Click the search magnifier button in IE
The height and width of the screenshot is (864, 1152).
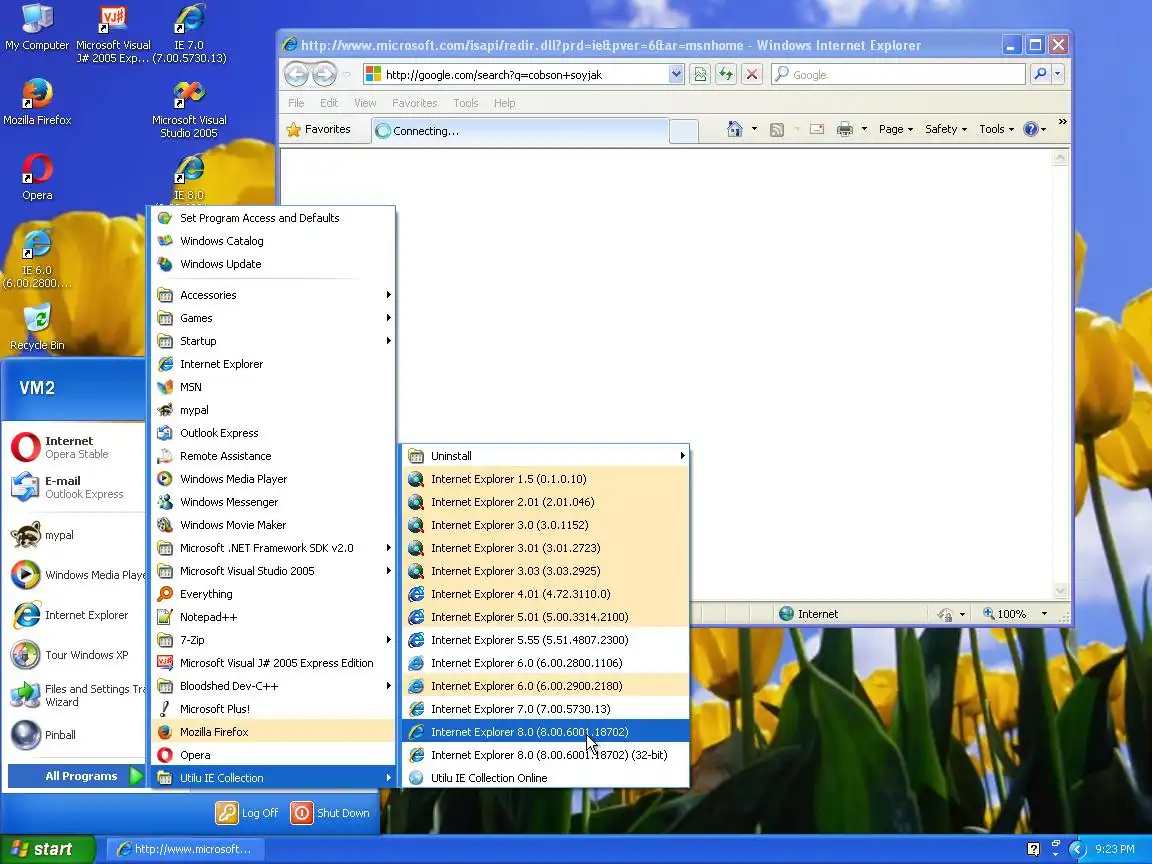(x=1040, y=74)
